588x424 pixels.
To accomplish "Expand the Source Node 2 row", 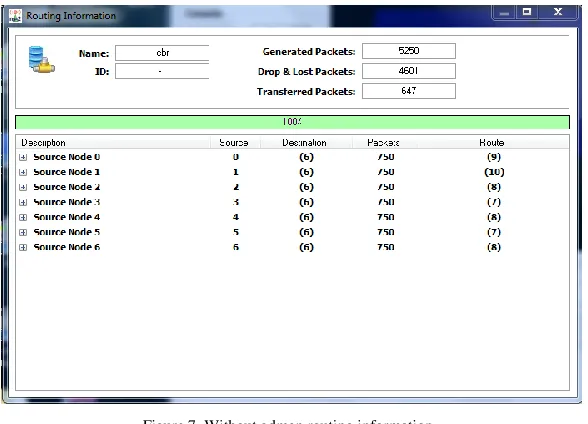I will point(23,187).
